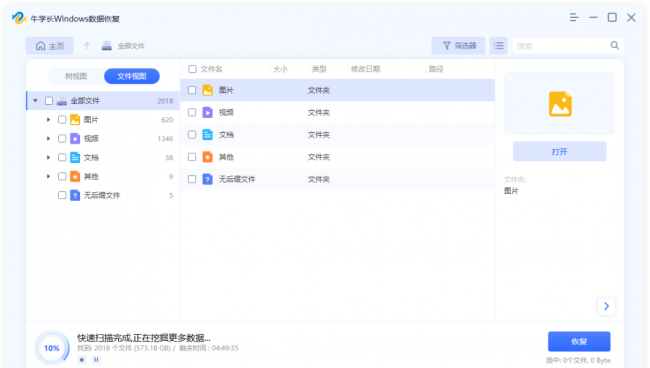Open the 筛选器 filter button

pyautogui.click(x=458, y=46)
